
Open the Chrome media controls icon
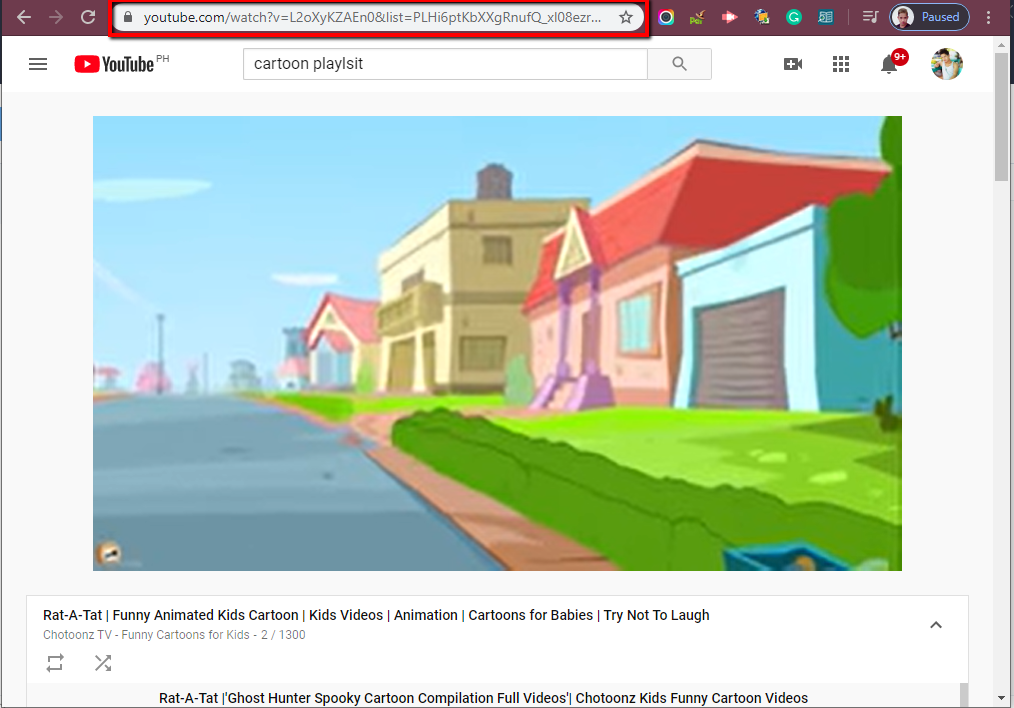[870, 17]
